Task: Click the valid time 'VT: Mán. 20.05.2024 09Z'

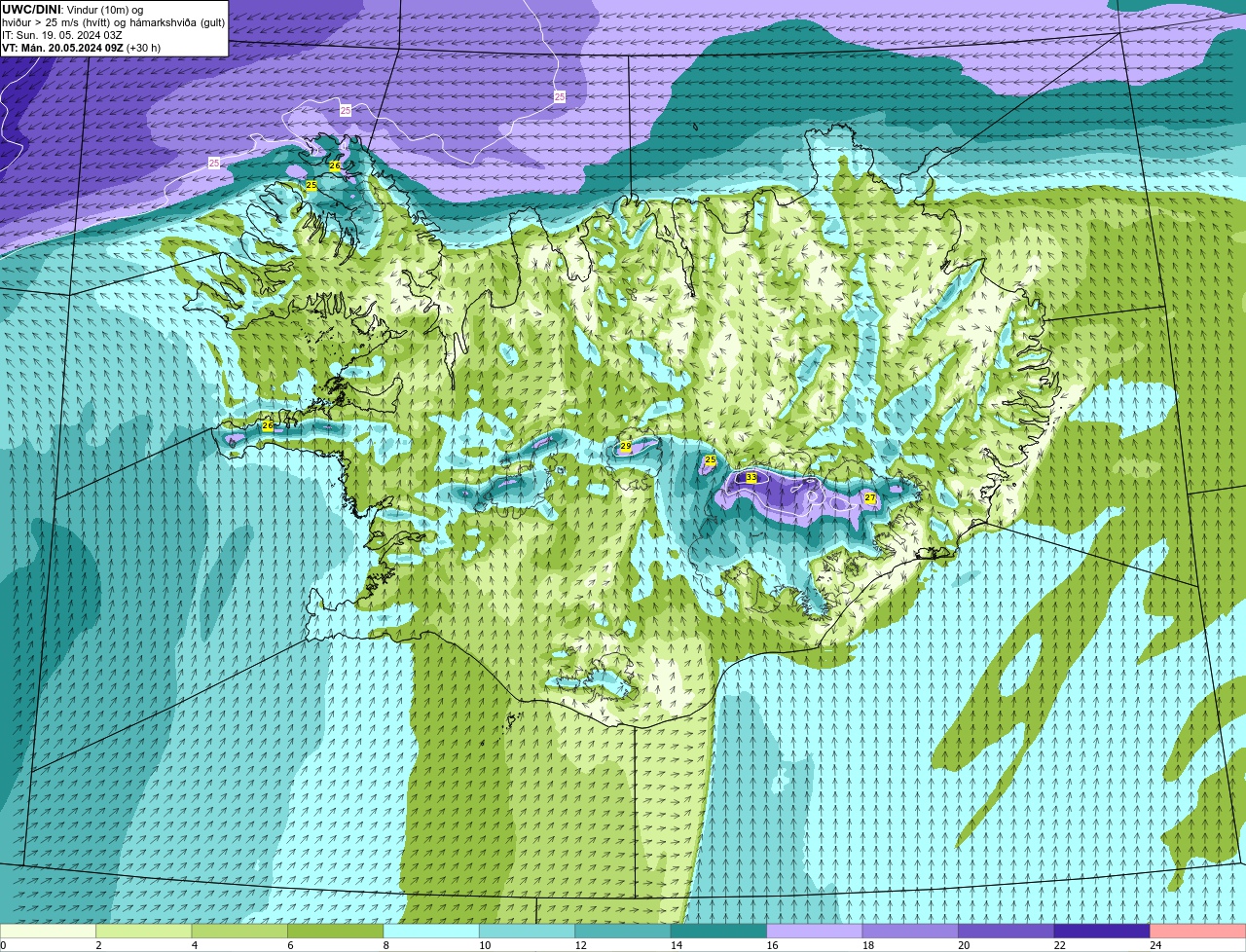Action: [x=62, y=48]
